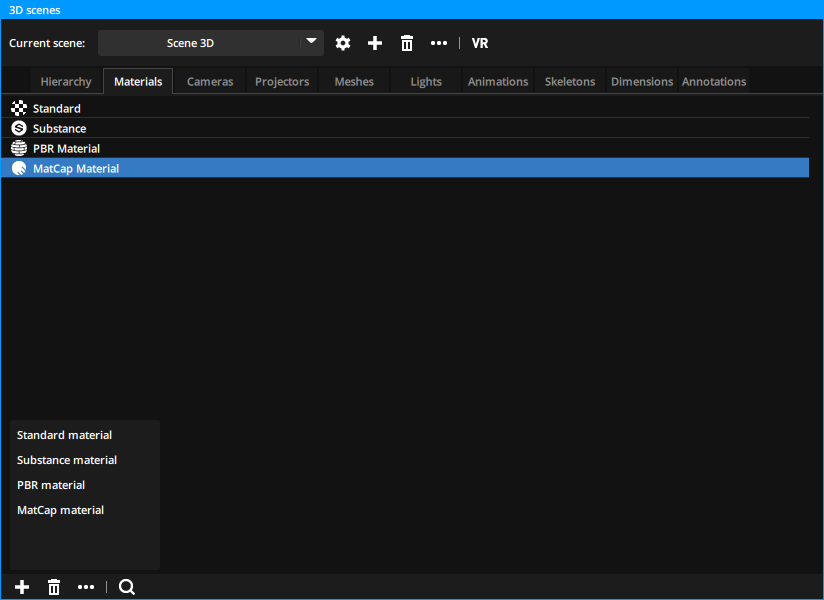Viewport: 824px width, 600px height.
Task: Select the Substance material row
Action: (405, 128)
